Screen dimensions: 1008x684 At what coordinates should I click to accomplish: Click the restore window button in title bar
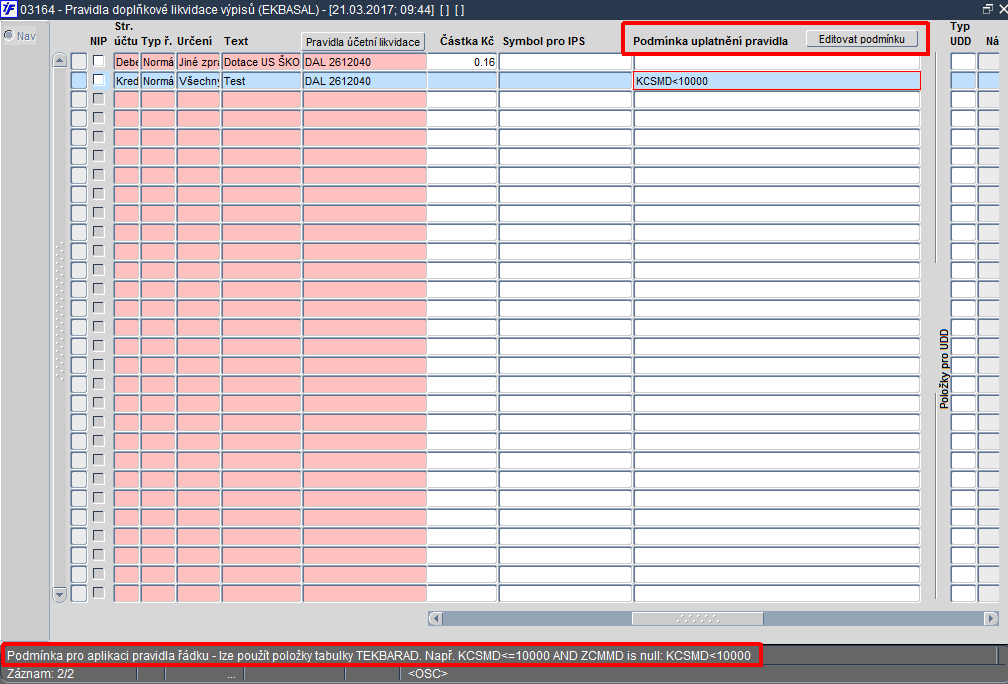[x=987, y=9]
